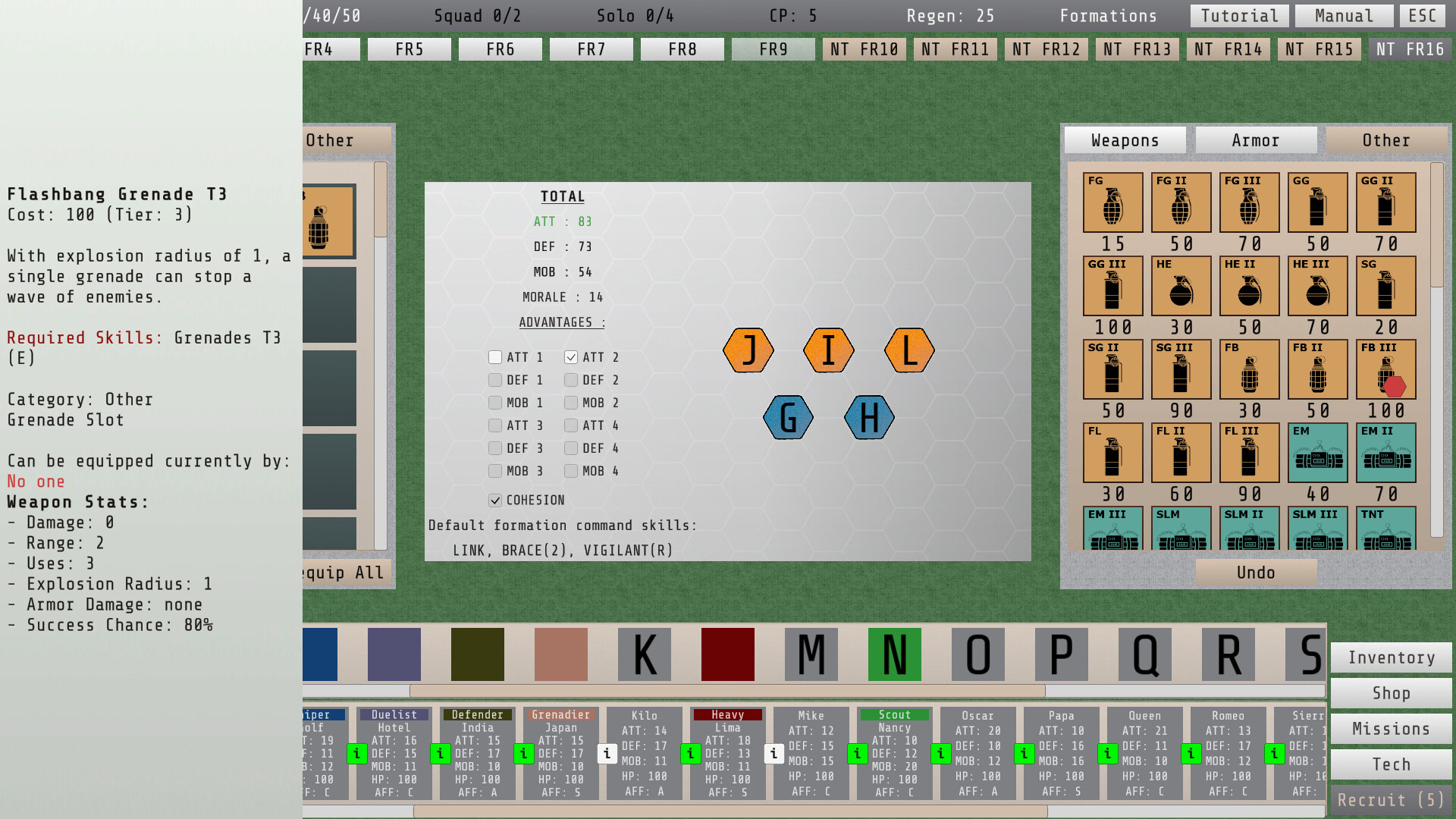1456x819 pixels.
Task: Enable the ATT 1 advantage checkbox
Action: (x=495, y=357)
